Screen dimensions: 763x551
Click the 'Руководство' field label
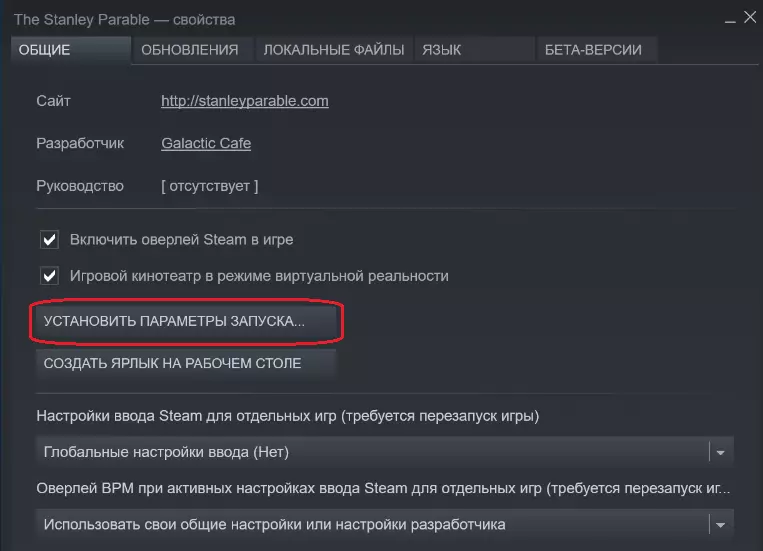point(80,186)
